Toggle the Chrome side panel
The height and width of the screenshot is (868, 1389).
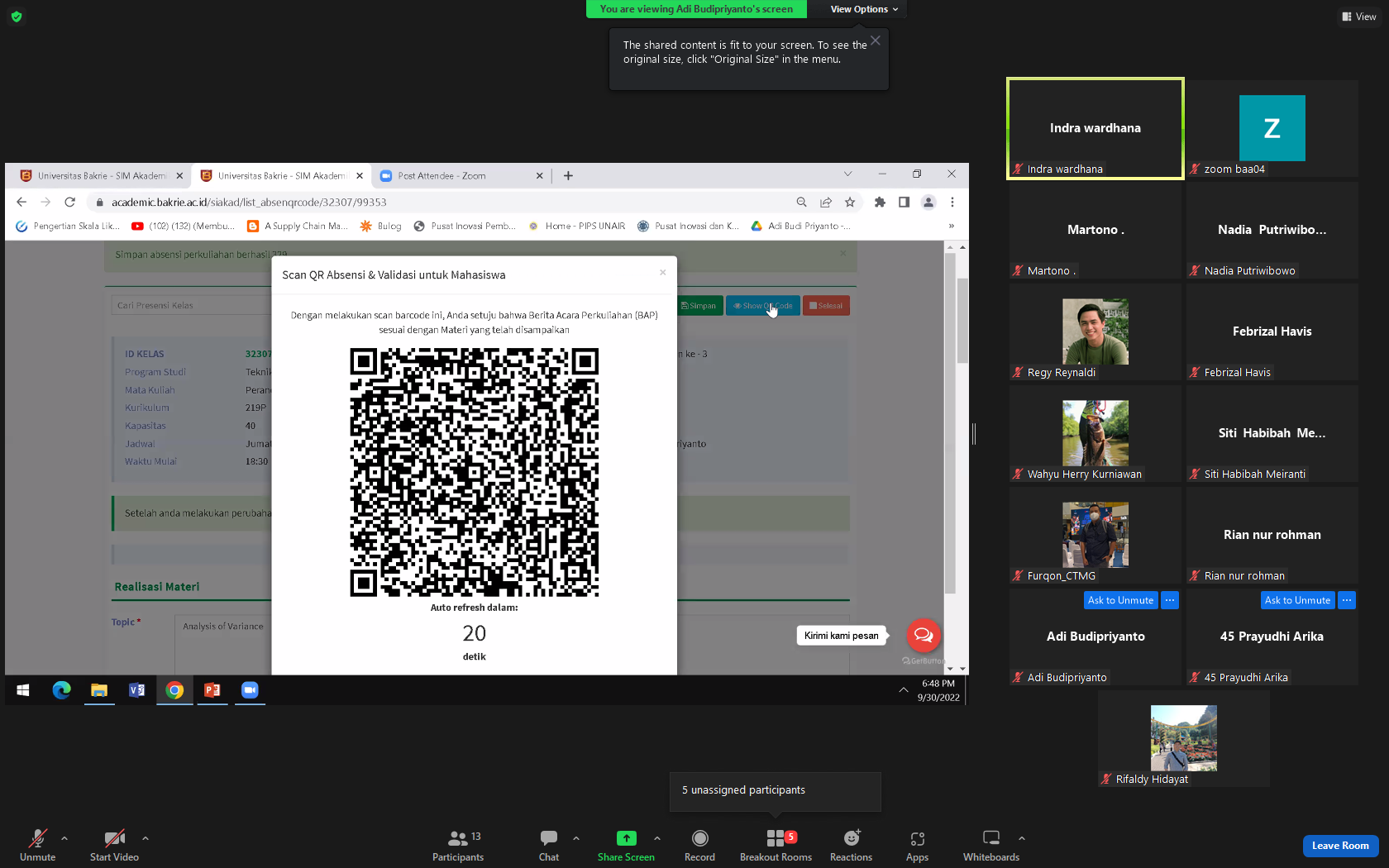(x=904, y=202)
